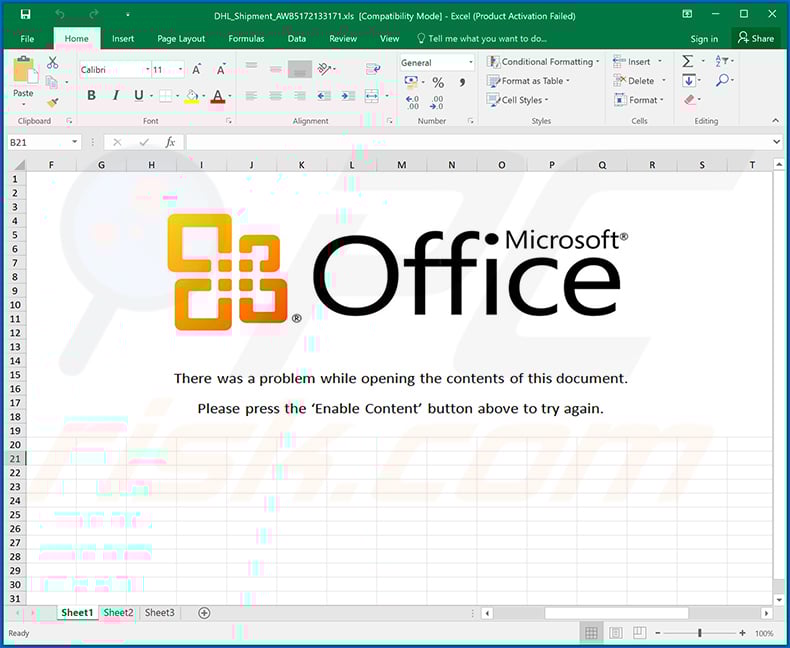The image size is (790, 648).
Task: Click Decrease Decimal icon
Action: point(437,103)
